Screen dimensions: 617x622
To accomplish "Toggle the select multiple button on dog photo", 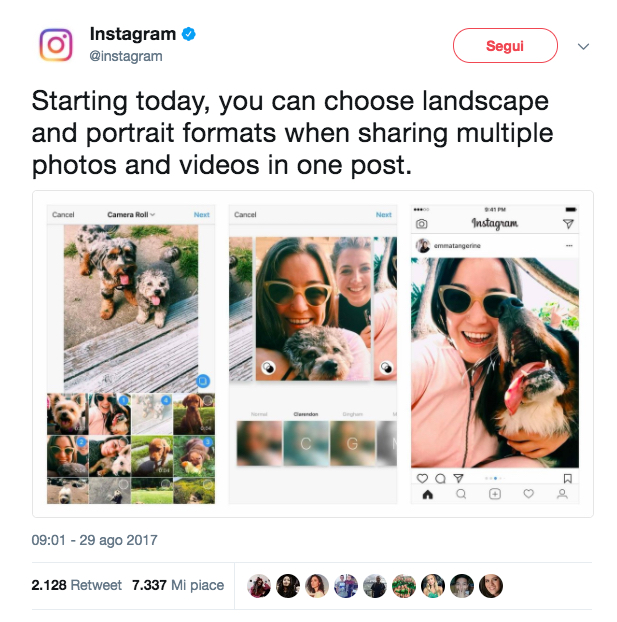I will (203, 381).
